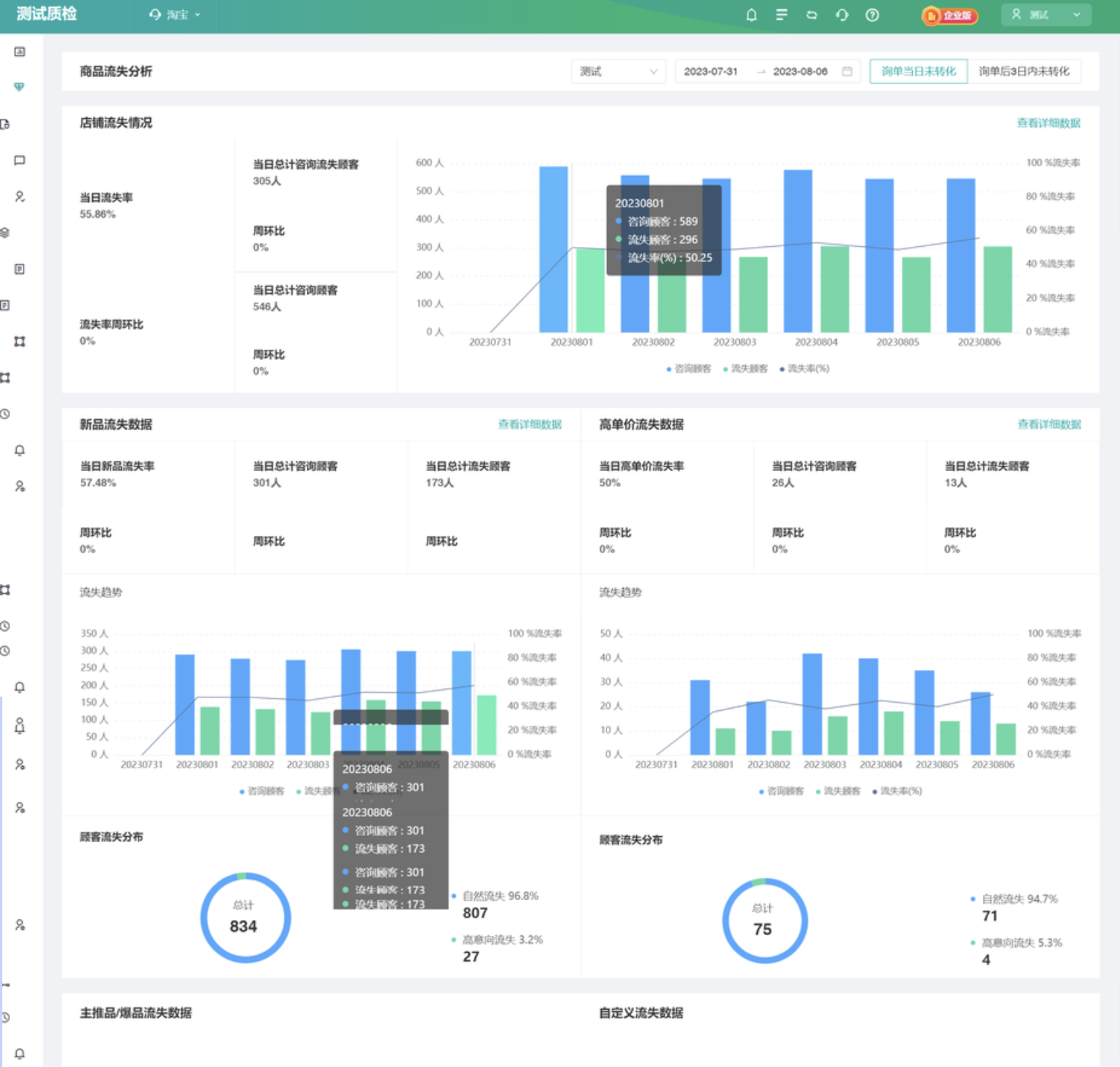Select the green diamond sidebar icon
This screenshot has height=1067, width=1120.
click(x=20, y=87)
